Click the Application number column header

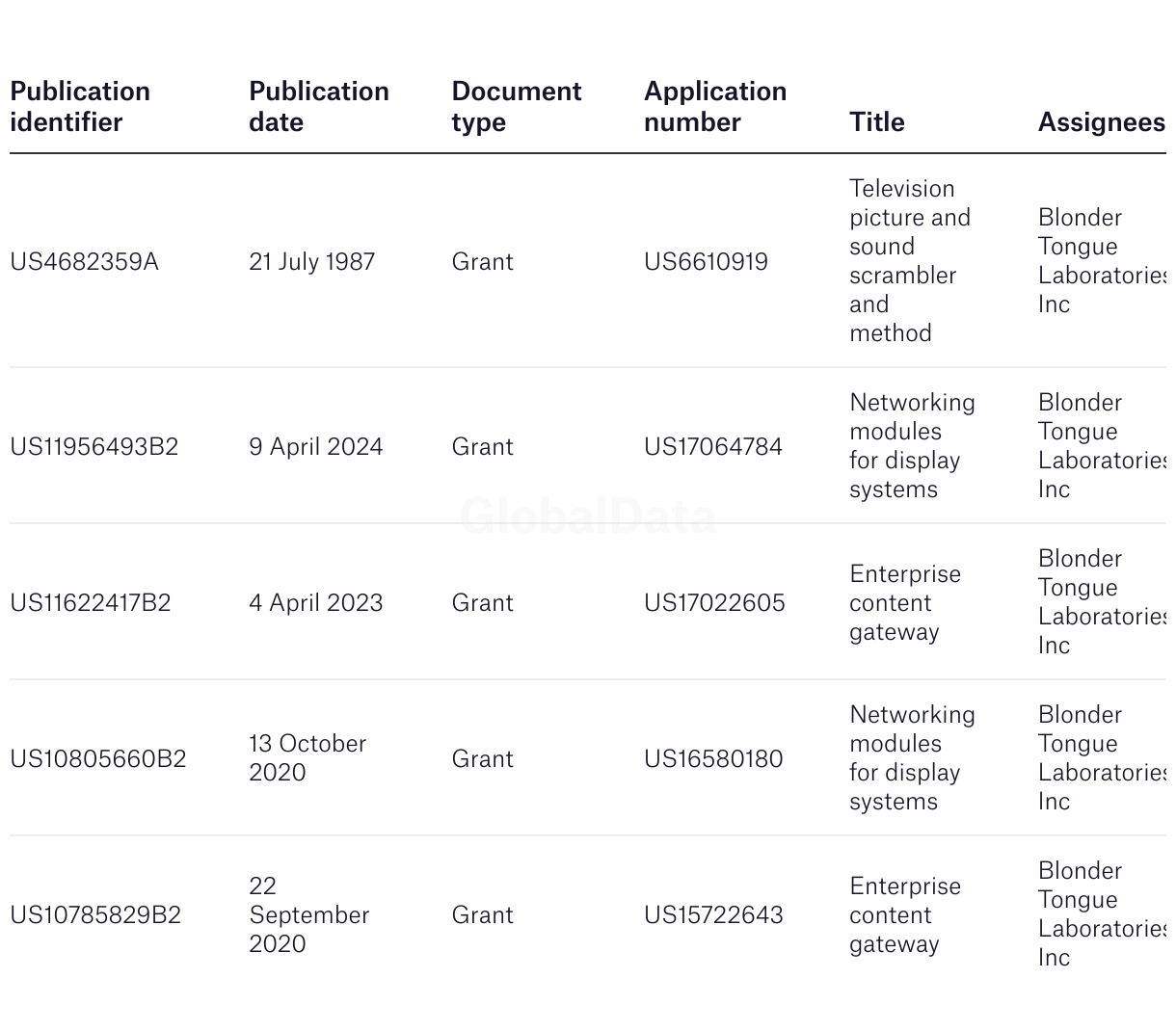pos(714,107)
